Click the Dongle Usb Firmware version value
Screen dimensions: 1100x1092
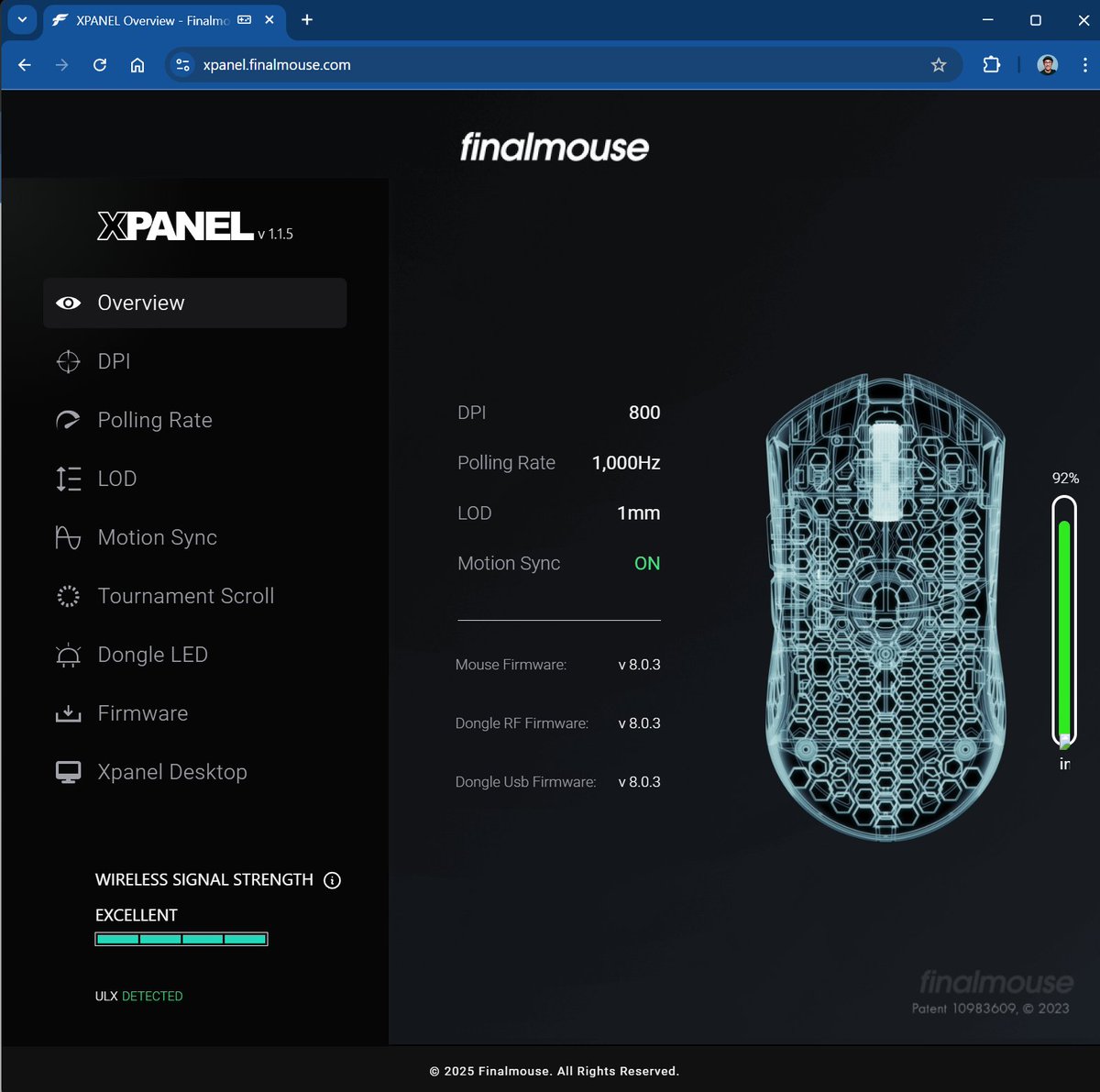tap(639, 782)
